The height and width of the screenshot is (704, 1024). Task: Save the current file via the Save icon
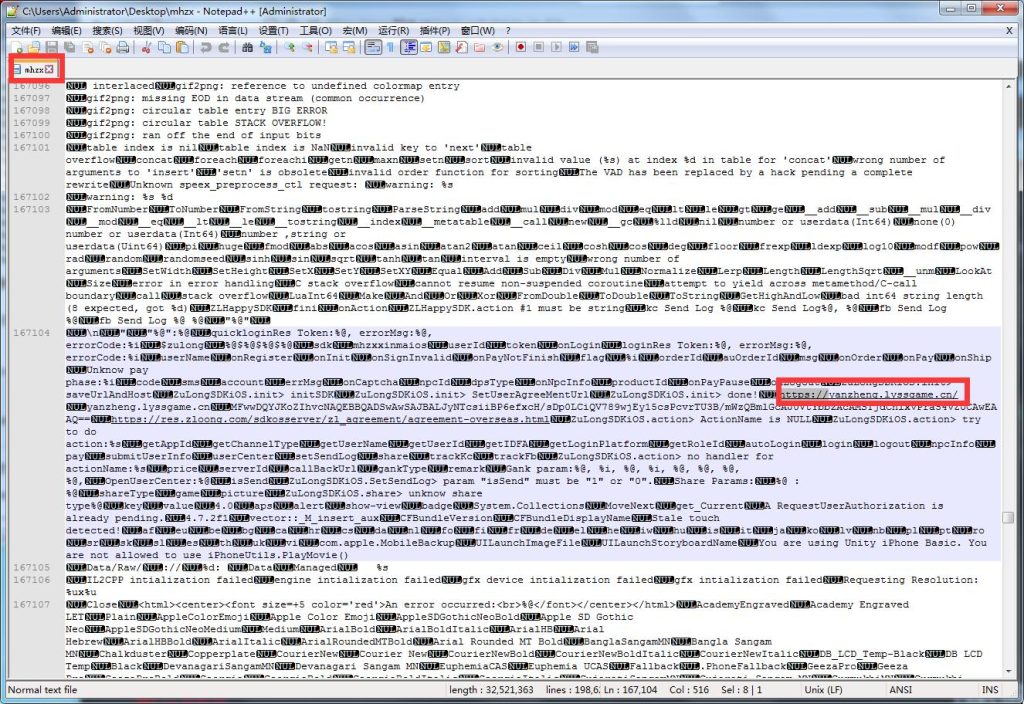53,47
